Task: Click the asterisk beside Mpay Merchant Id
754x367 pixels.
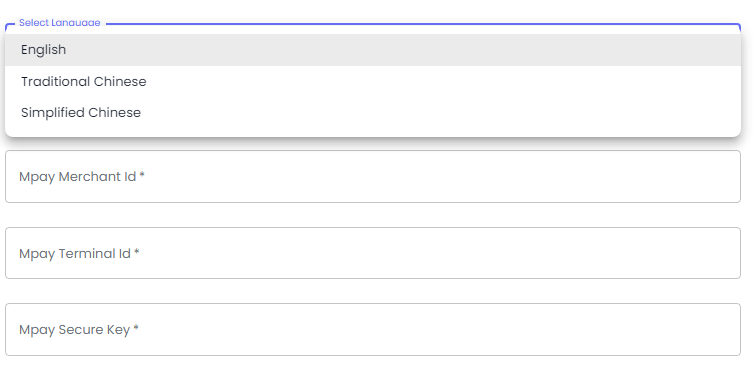Action: pyautogui.click(x=142, y=176)
